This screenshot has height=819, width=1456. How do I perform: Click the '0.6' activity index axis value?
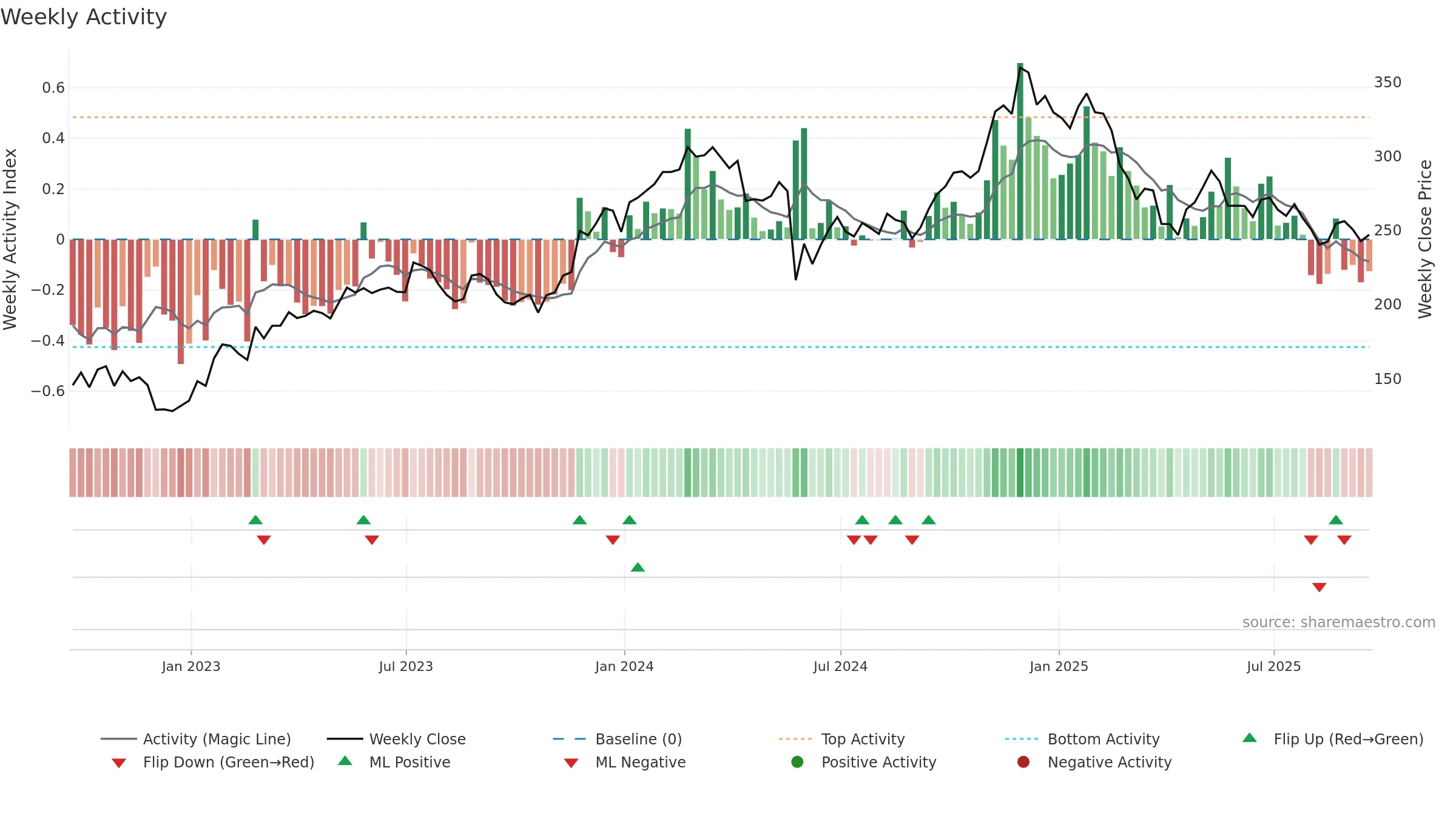(53, 87)
